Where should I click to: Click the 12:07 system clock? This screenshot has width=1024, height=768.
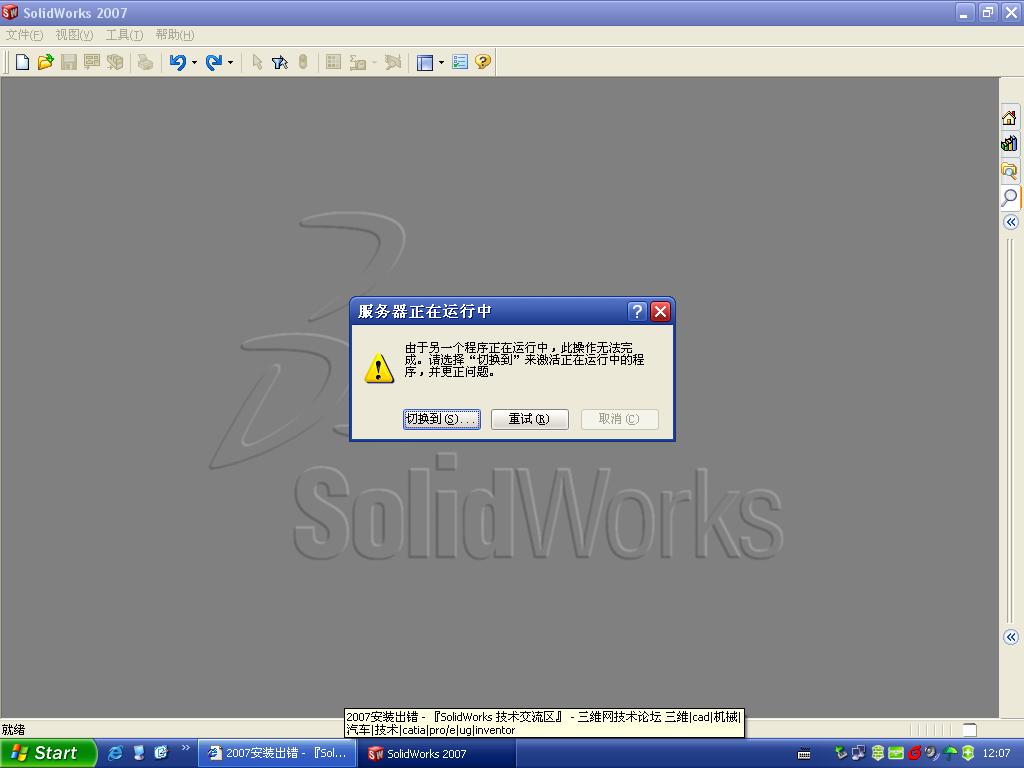click(996, 753)
